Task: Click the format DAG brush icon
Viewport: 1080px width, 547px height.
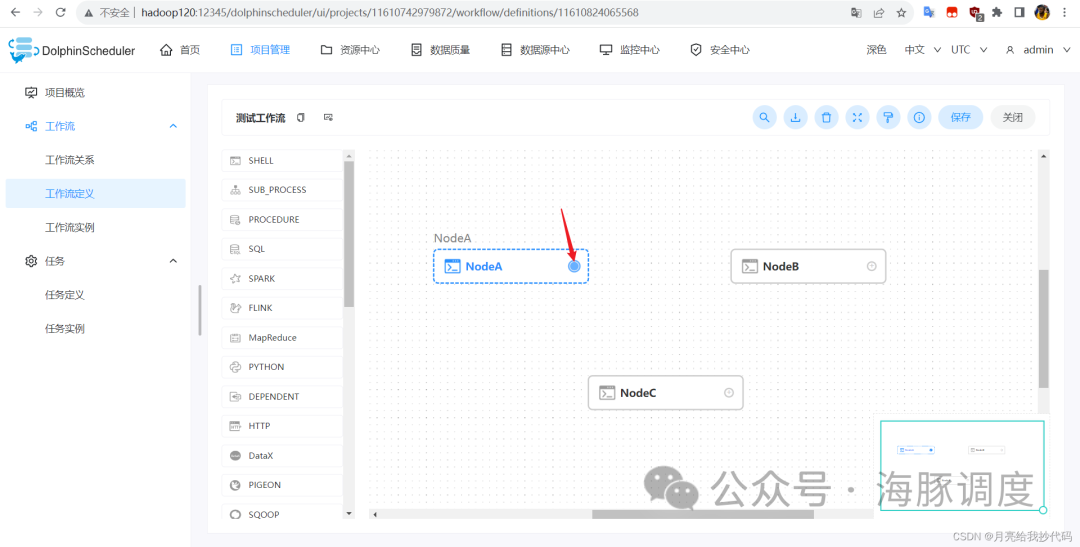Action: tap(888, 117)
